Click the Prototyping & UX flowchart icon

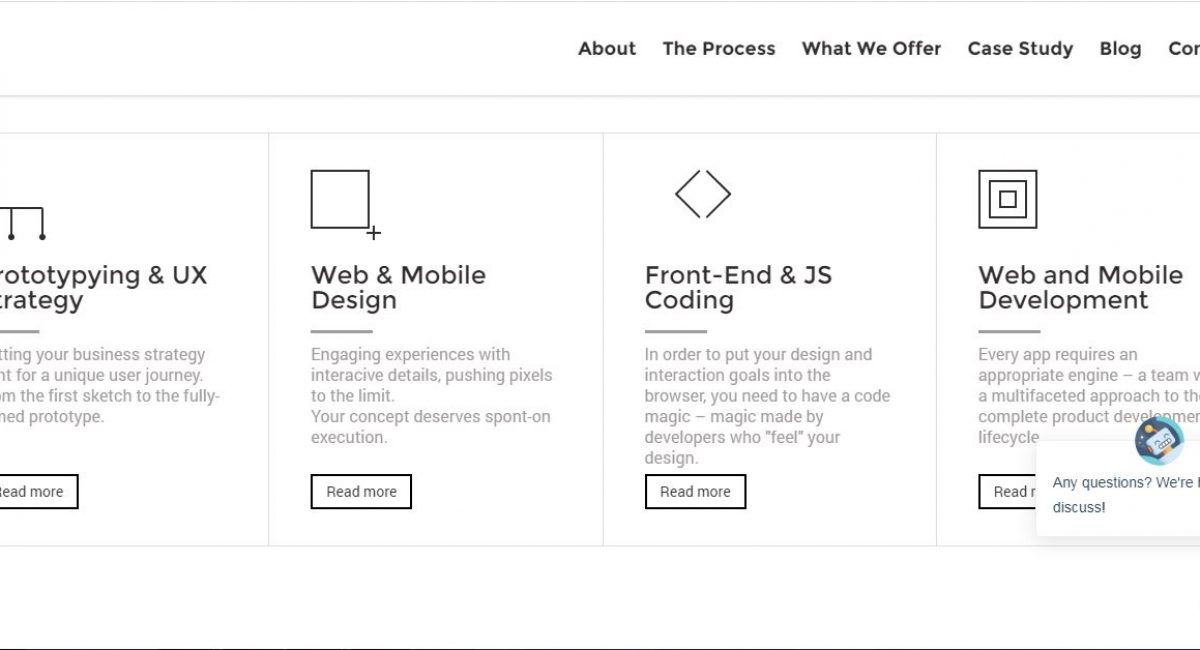tap(22, 222)
